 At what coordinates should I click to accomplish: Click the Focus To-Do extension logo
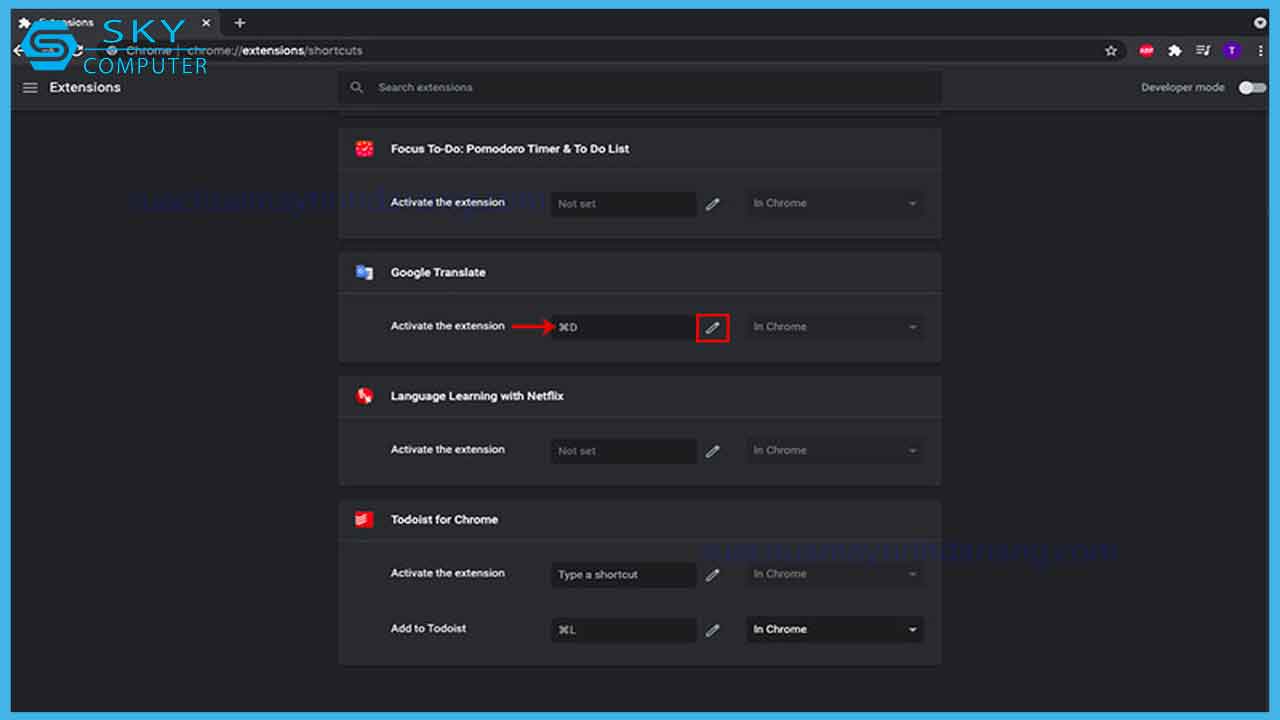coord(364,149)
